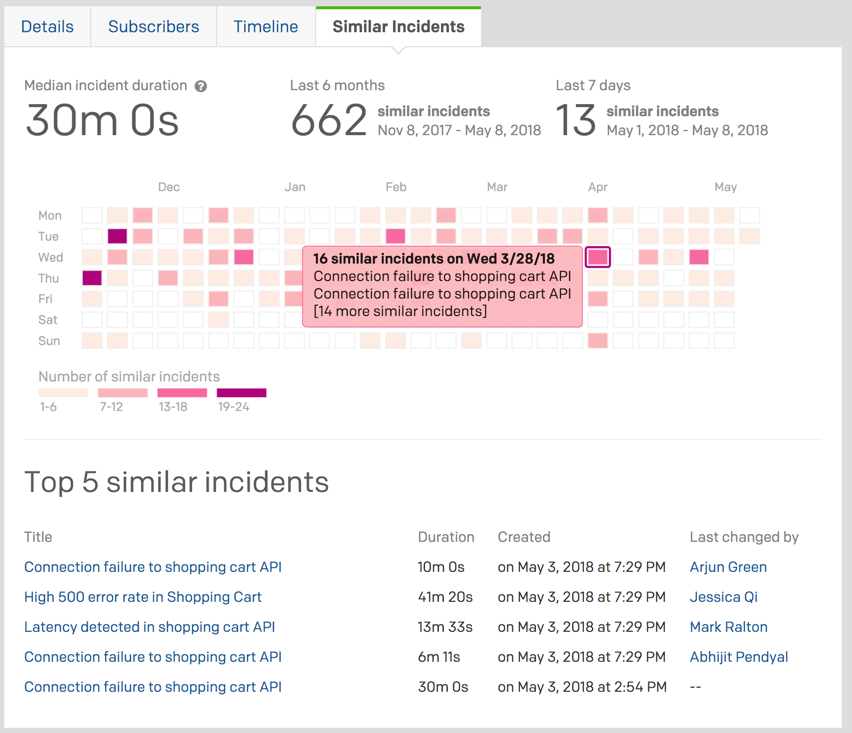Image resolution: width=852 pixels, height=733 pixels.
Task: Open the Subscribers tab
Action: pos(154,27)
